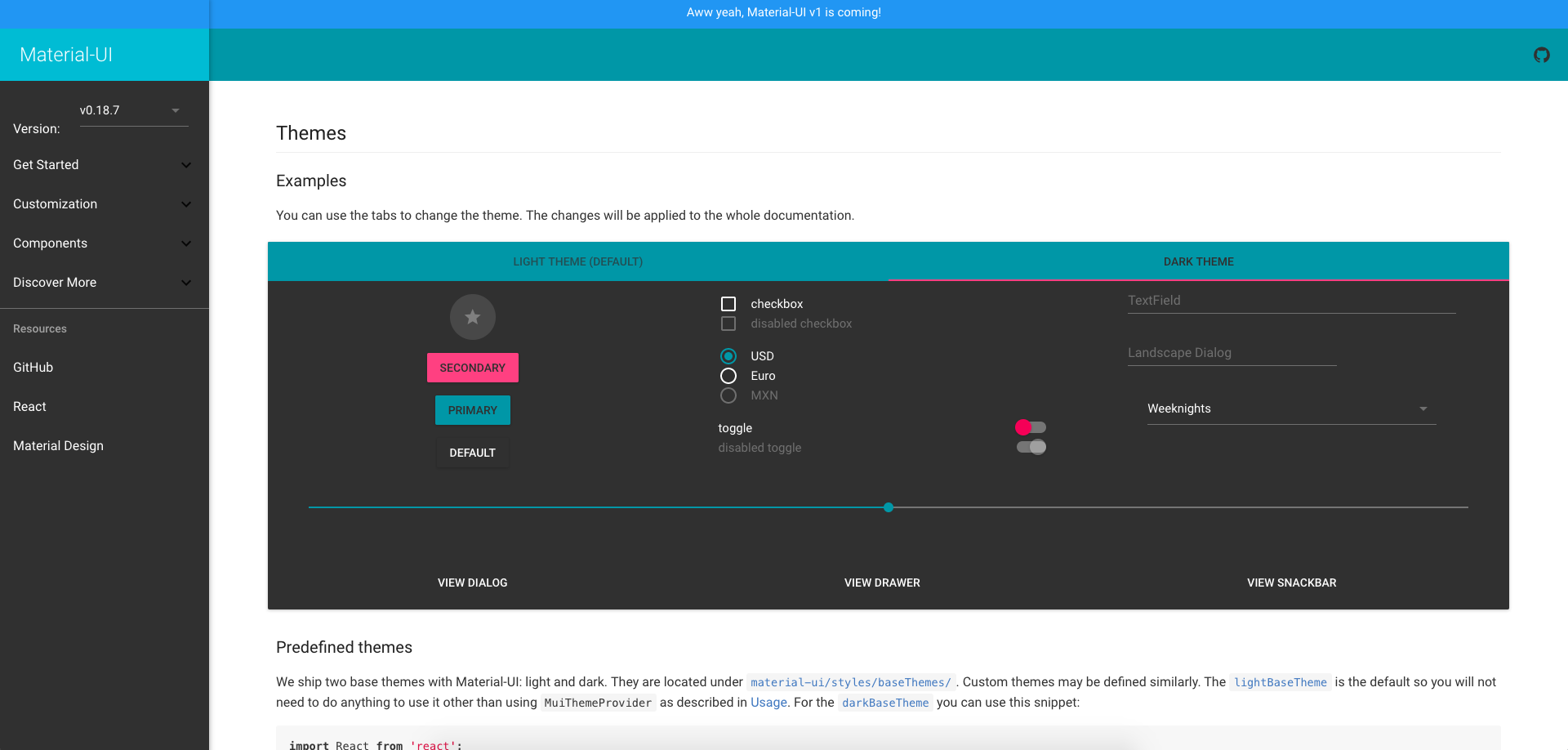This screenshot has width=1568, height=750.
Task: Follow the Usage hyperlink
Action: point(768,703)
